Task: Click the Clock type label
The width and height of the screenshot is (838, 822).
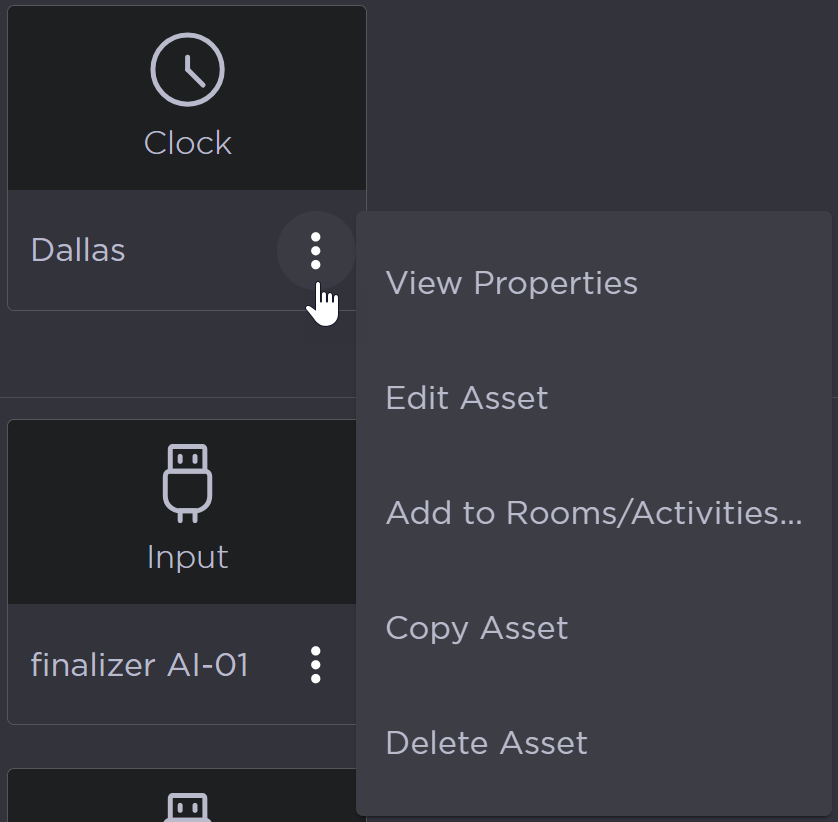Action: click(x=187, y=143)
